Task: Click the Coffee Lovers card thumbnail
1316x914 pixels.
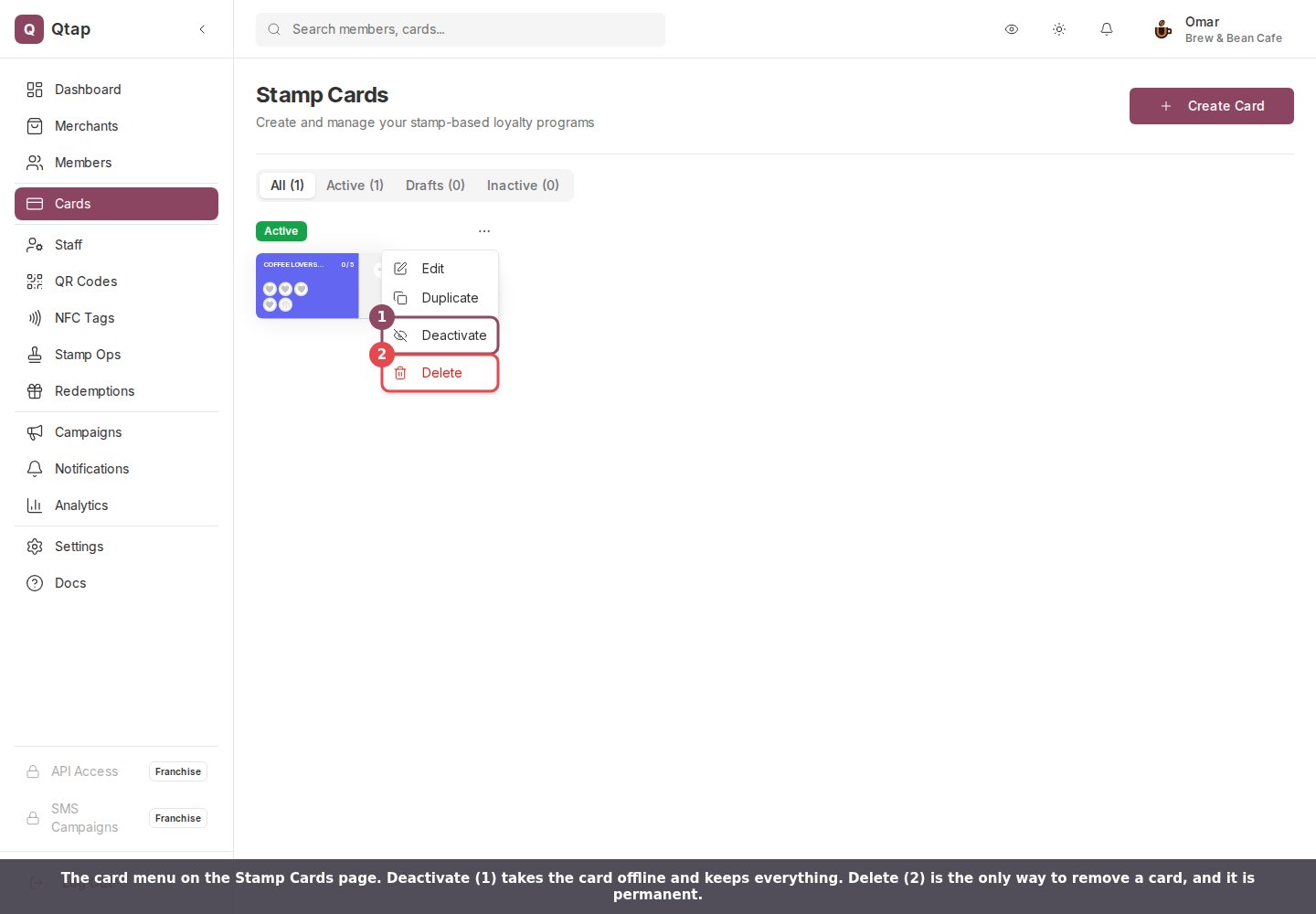Action: pos(307,286)
